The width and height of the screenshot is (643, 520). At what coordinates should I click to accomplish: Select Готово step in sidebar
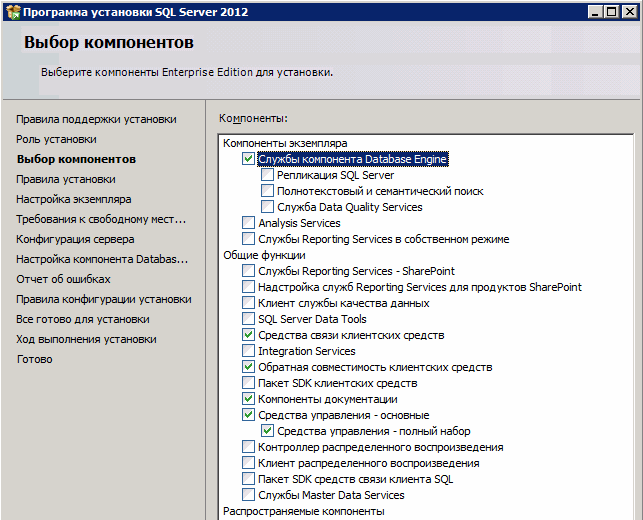pos(34,359)
